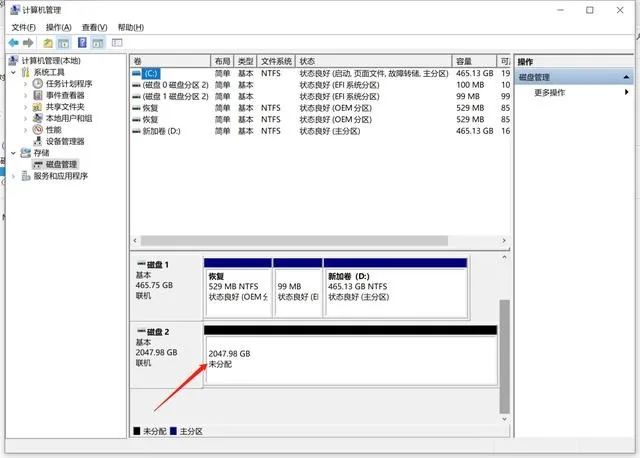Select the 100 MB capacity cell
640x458 pixels.
click(x=470, y=85)
